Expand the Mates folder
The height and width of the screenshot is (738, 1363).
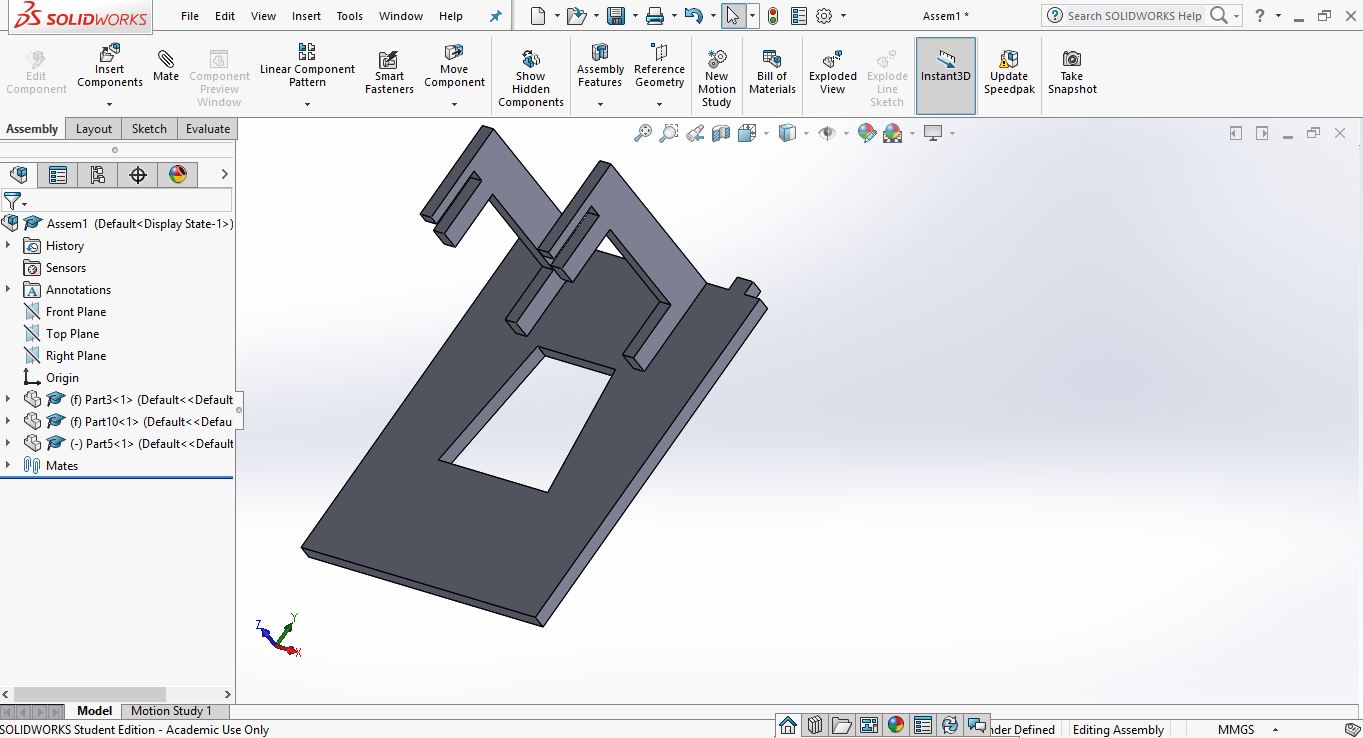[8, 466]
